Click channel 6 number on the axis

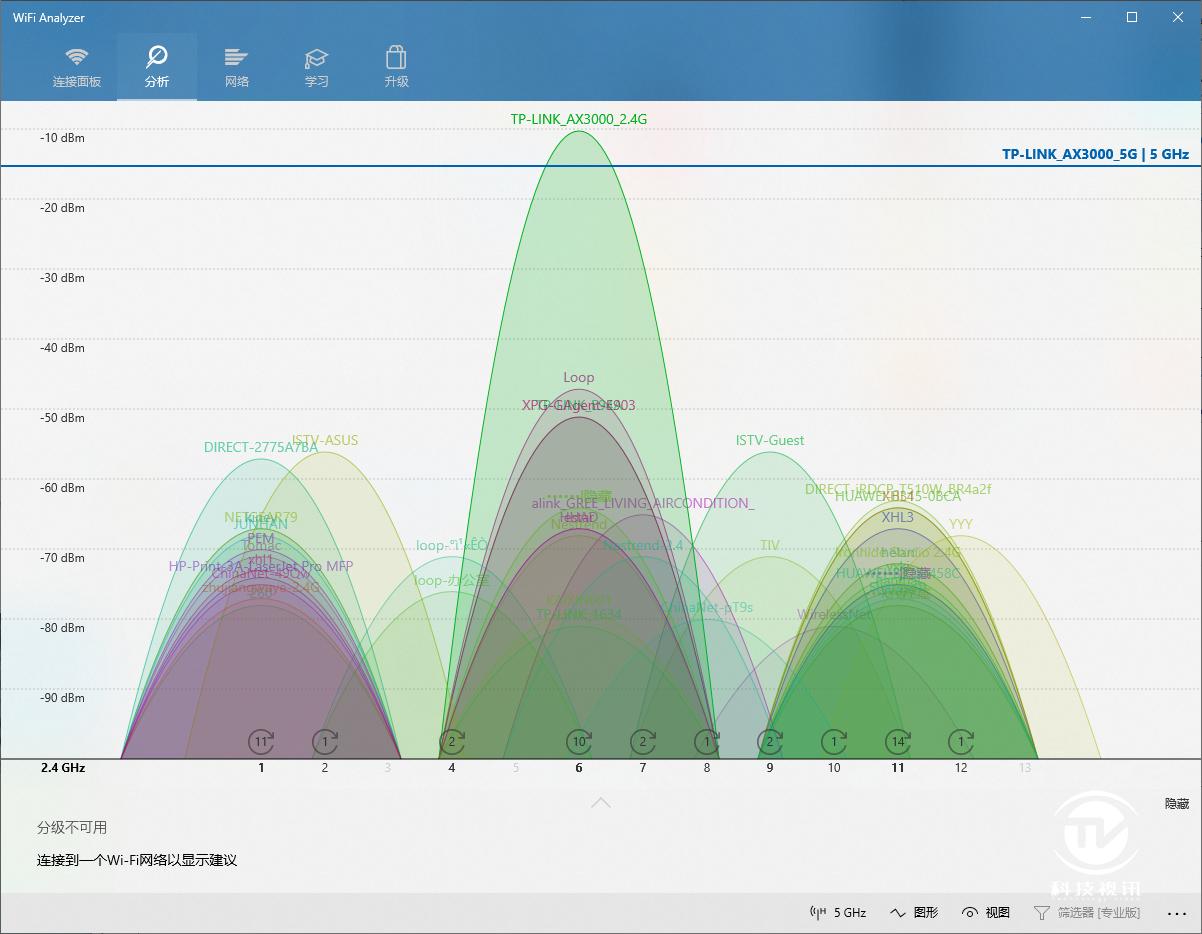579,768
